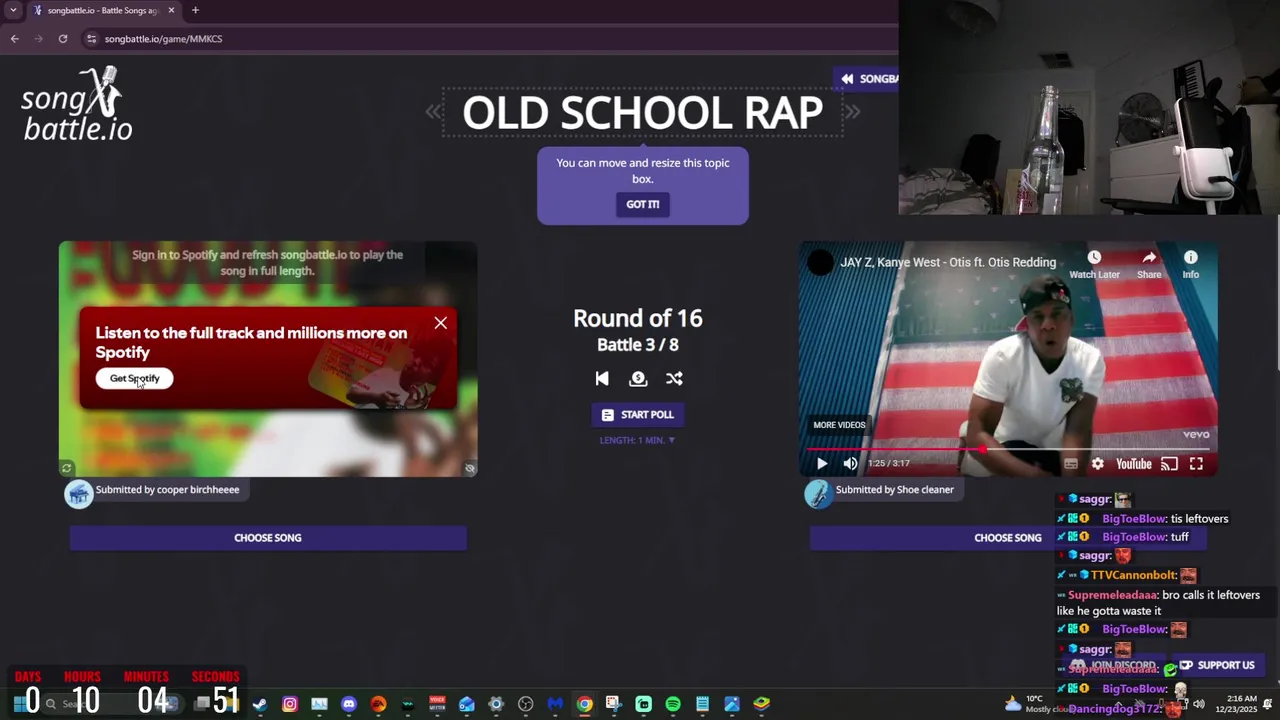The height and width of the screenshot is (720, 1280).
Task: Expand the tab search dropdown
Action: (13, 10)
